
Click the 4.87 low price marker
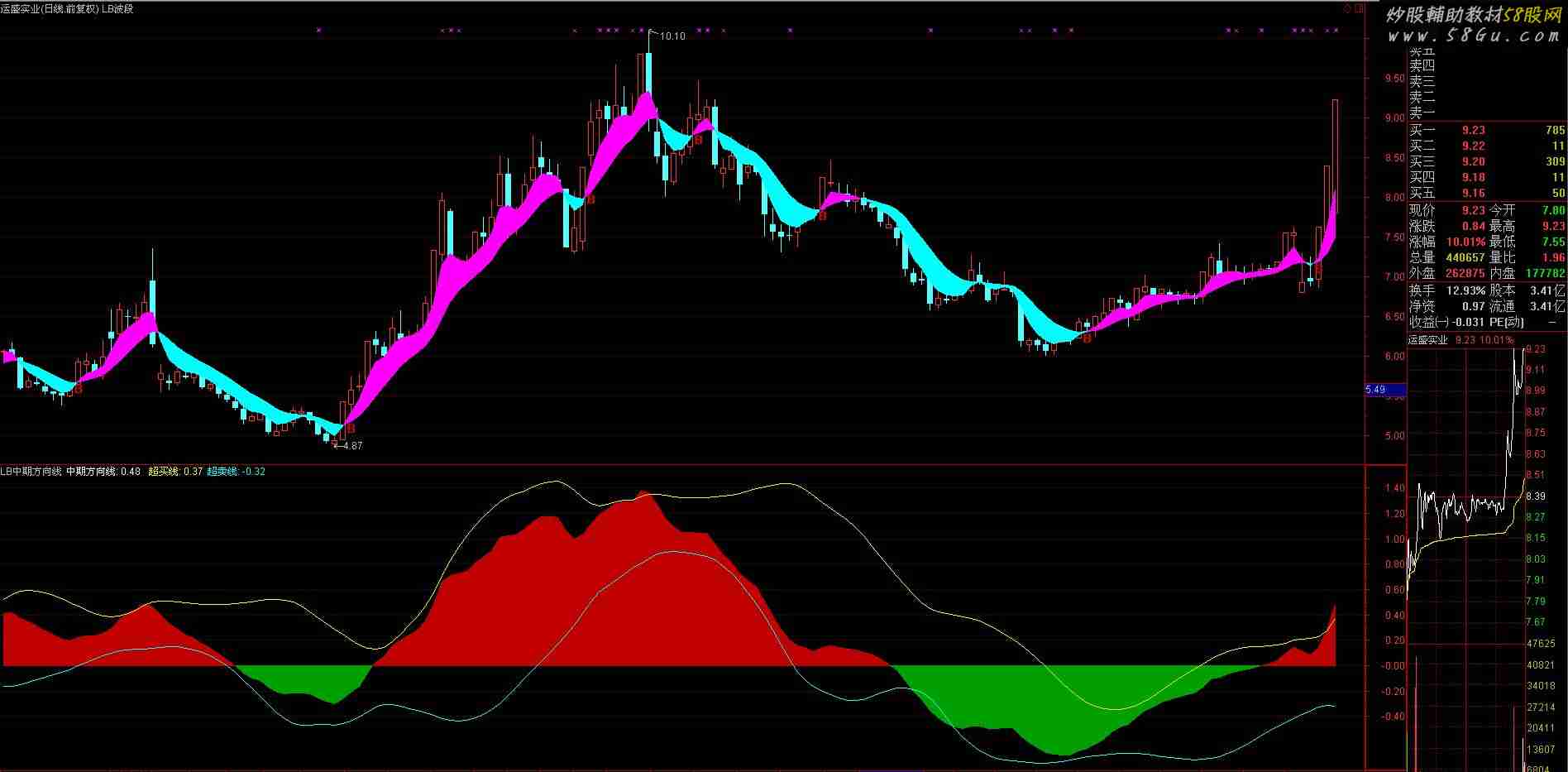pos(351,445)
